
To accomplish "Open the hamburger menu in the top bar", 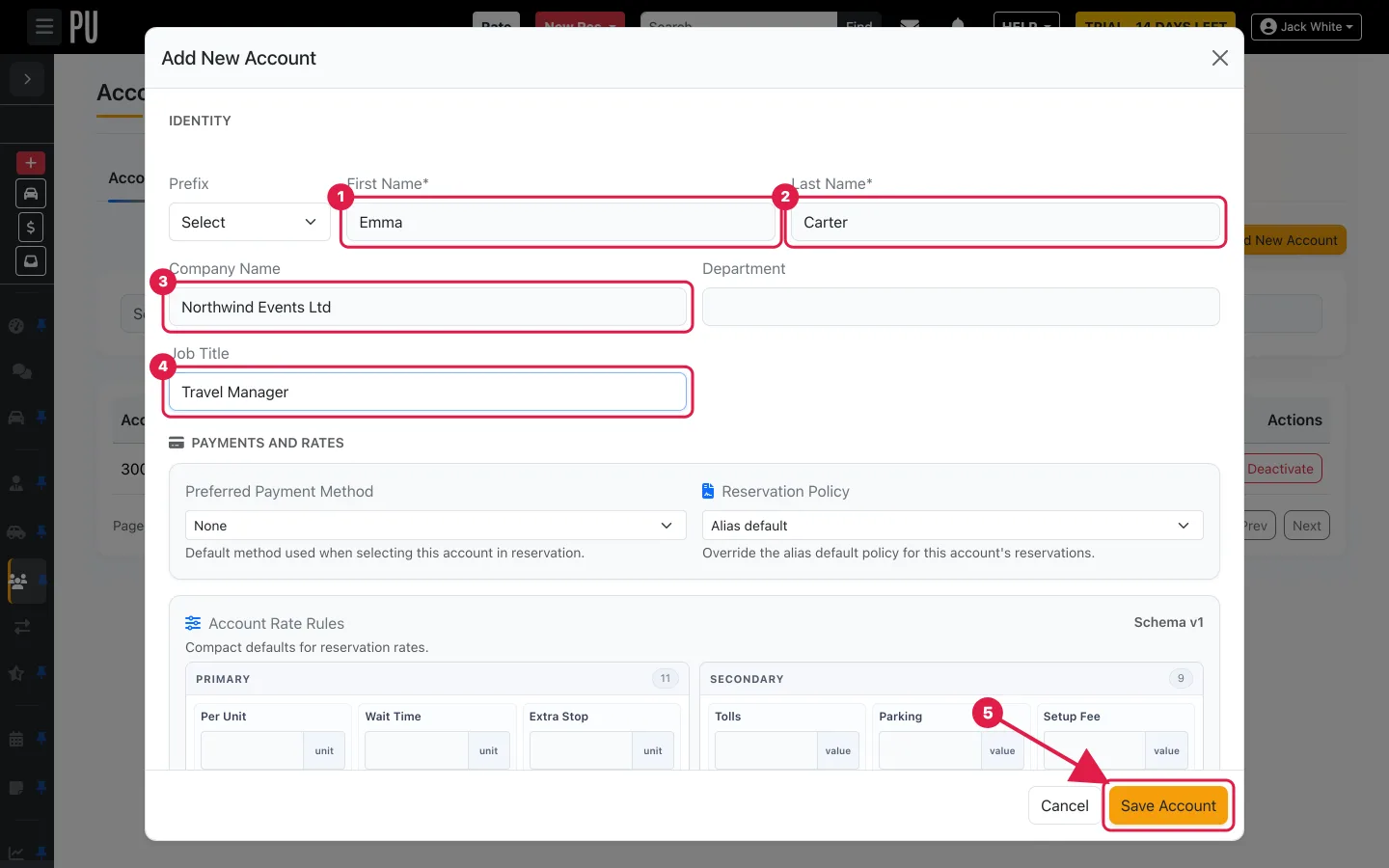I will pos(44,27).
